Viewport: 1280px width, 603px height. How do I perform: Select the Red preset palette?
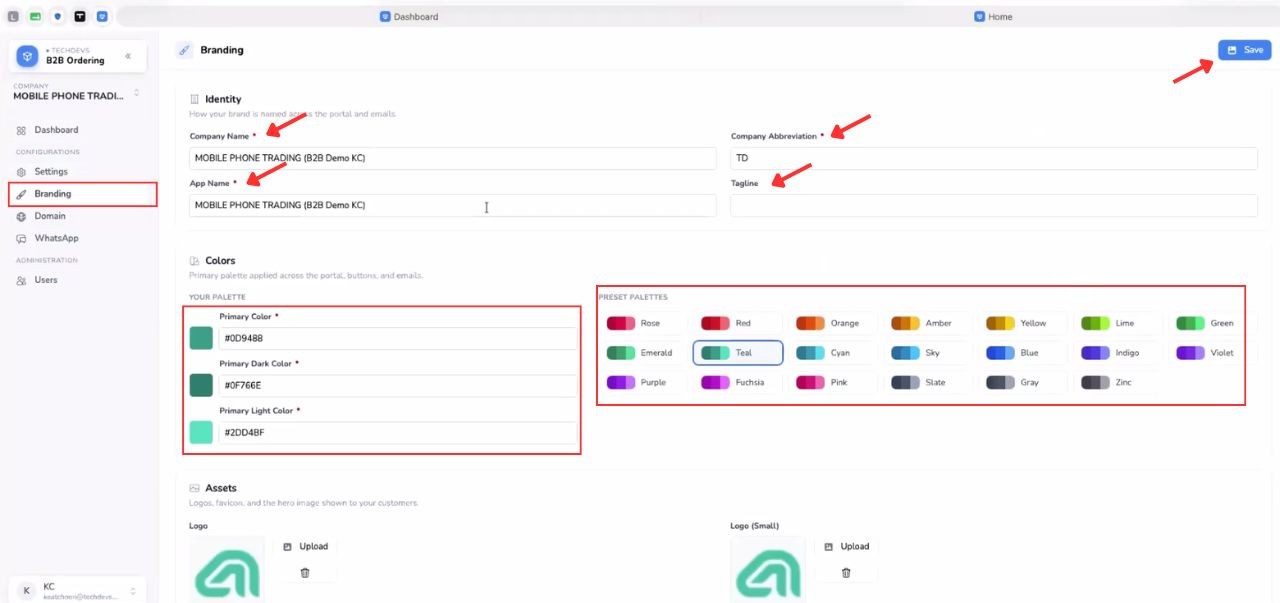[738, 323]
